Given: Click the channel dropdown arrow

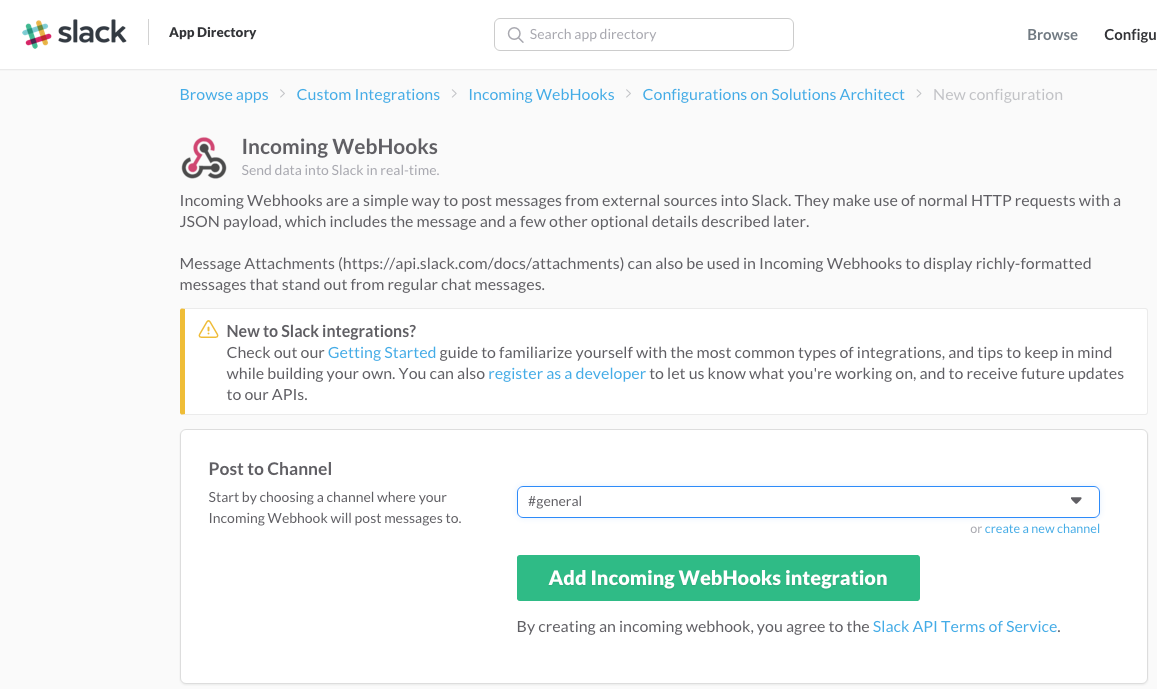Looking at the screenshot, I should (1076, 501).
